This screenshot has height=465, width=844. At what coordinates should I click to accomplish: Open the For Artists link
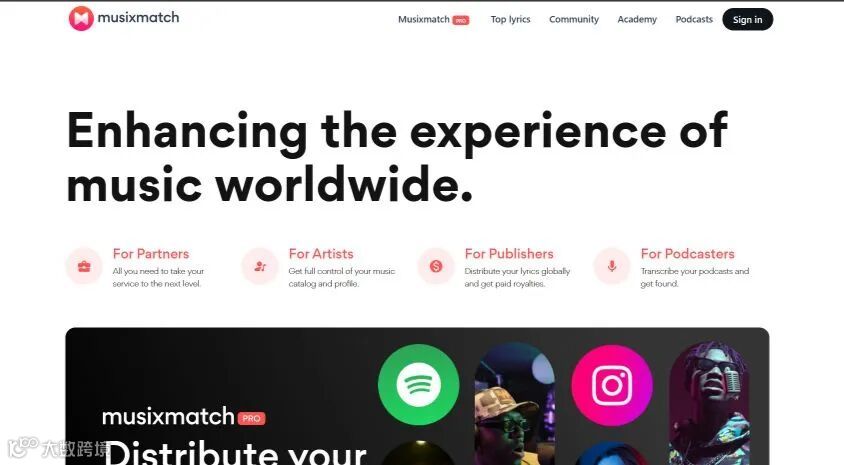pos(321,253)
